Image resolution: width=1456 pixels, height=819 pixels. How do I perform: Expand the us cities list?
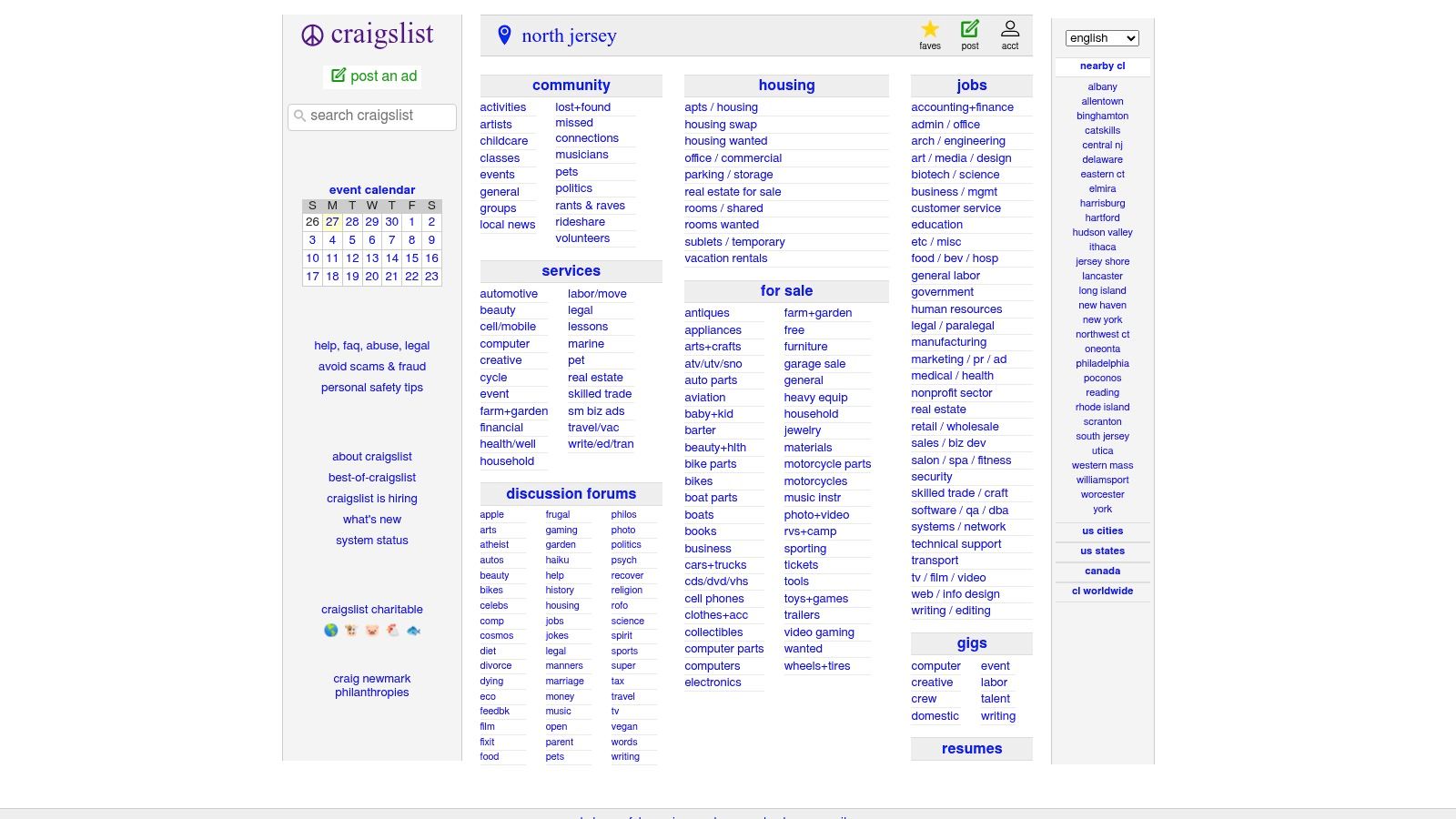coord(1102,531)
